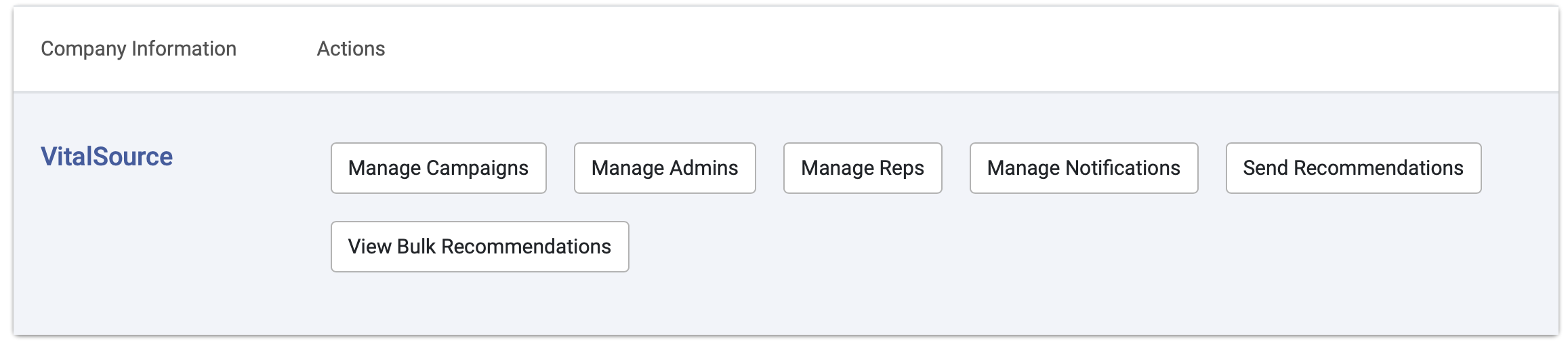The width and height of the screenshot is (1568, 347).
Task: Tap the notifications management button
Action: coord(1084,168)
